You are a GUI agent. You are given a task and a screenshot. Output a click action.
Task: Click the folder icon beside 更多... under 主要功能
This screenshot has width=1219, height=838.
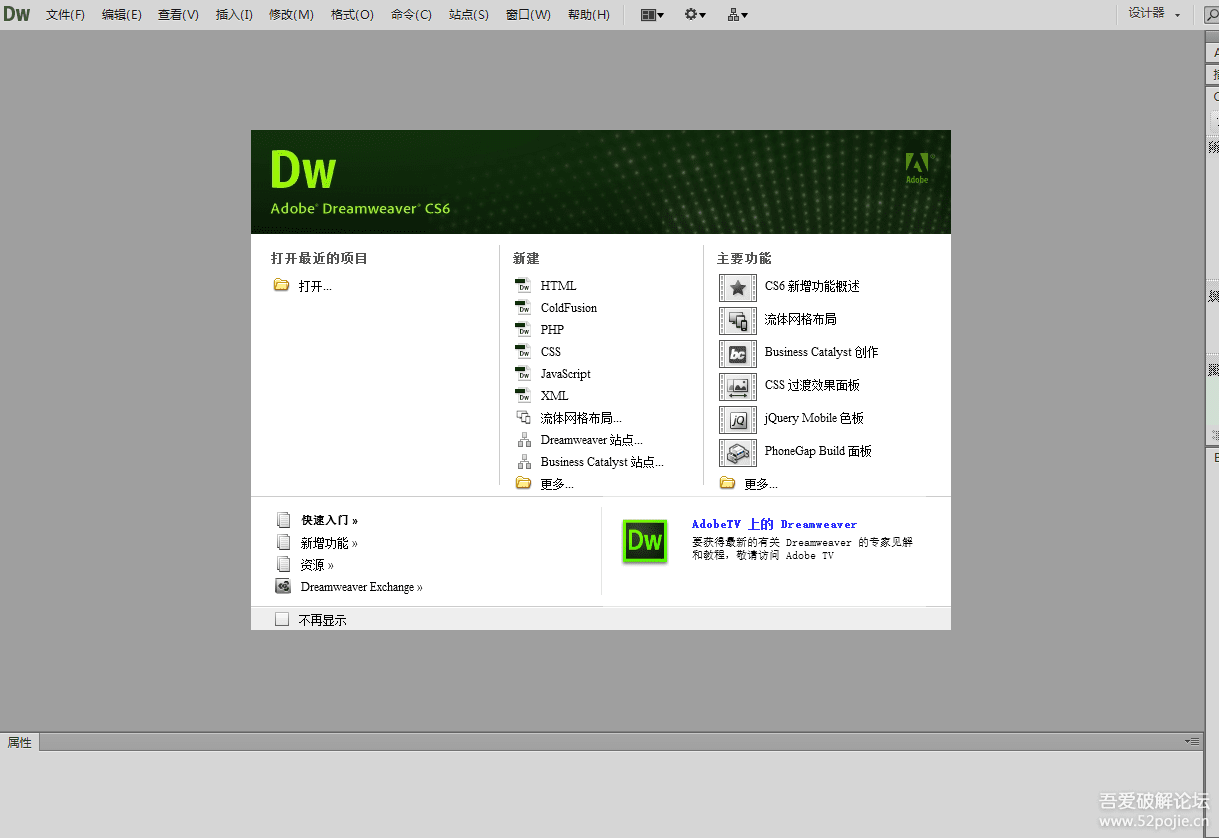[727, 483]
